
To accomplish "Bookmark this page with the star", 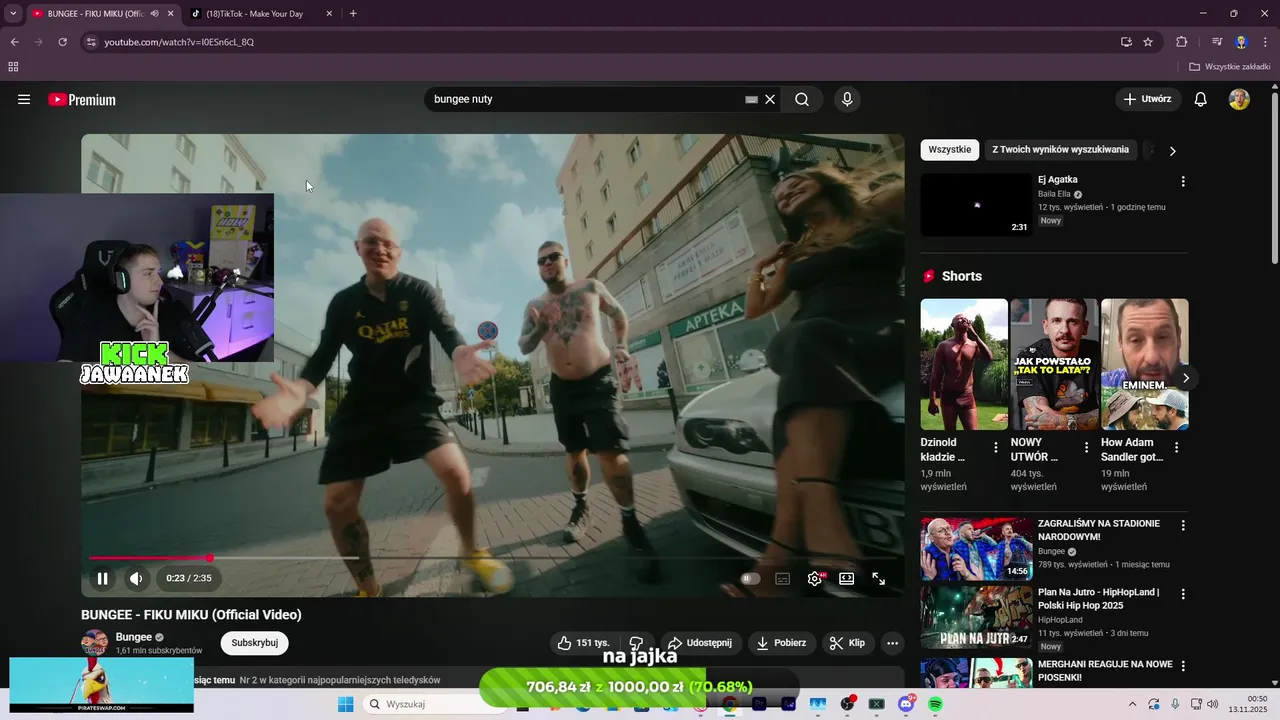I will [1148, 42].
